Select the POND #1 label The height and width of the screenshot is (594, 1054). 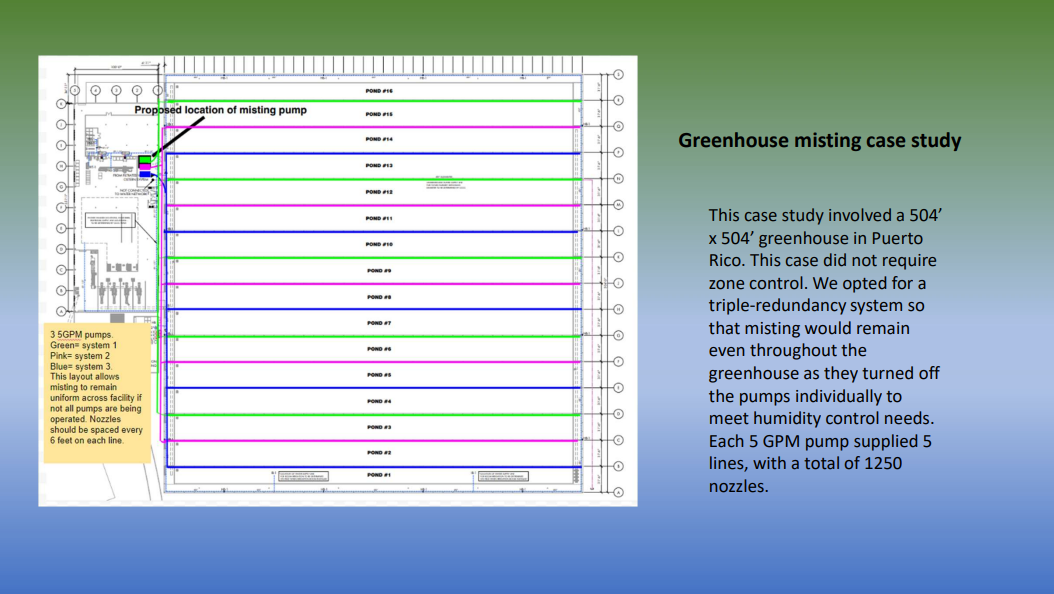(x=379, y=475)
